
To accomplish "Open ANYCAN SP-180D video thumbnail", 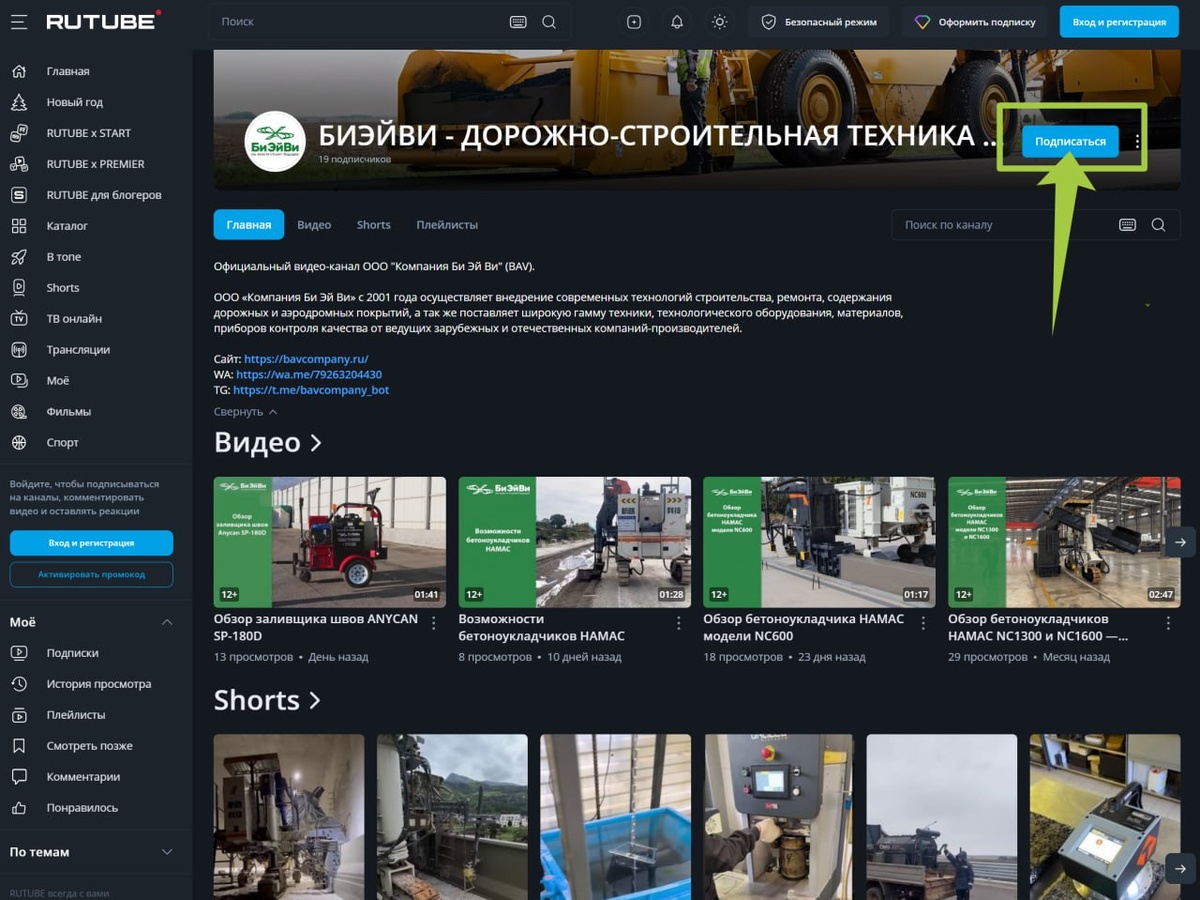I will pos(330,542).
